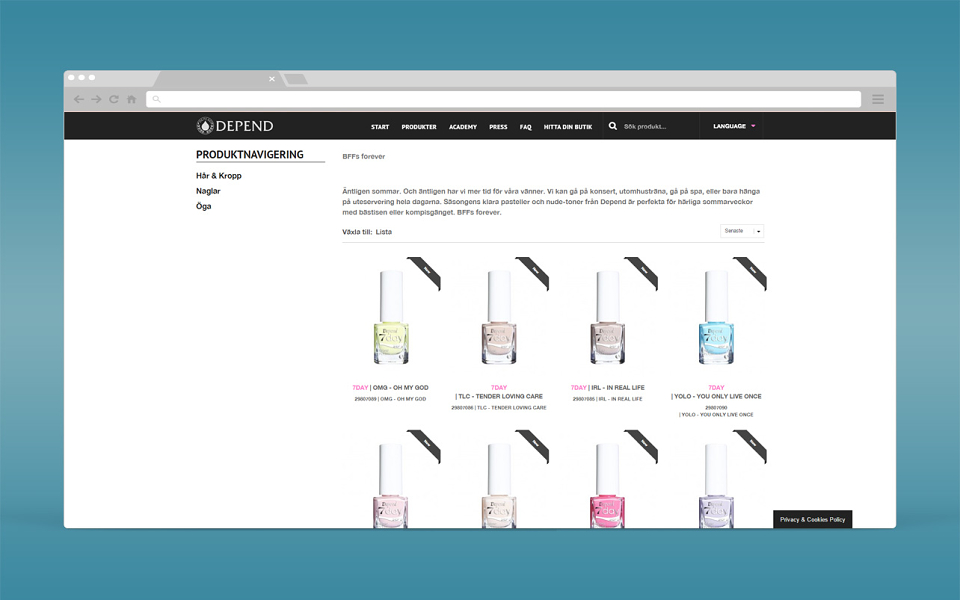Click the browser back arrow icon
Image resolution: width=960 pixels, height=600 pixels.
pyautogui.click(x=79, y=99)
